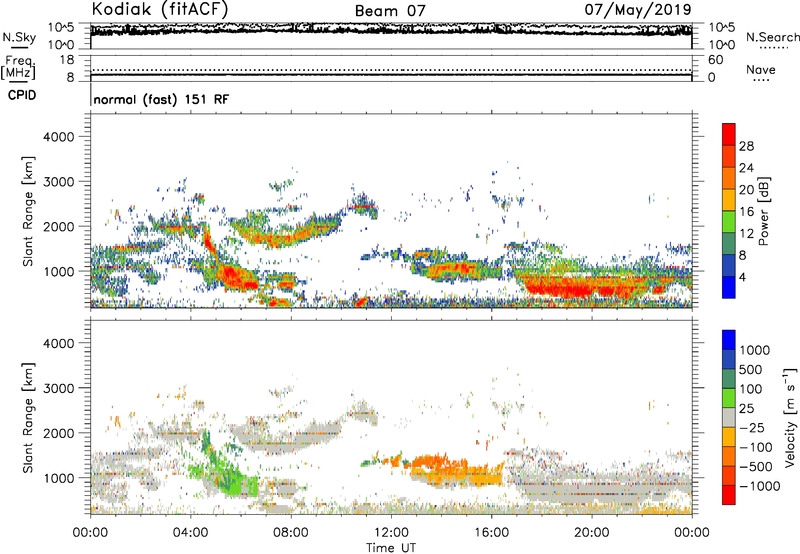Click the '12:00' time axis tick label

(x=391, y=533)
